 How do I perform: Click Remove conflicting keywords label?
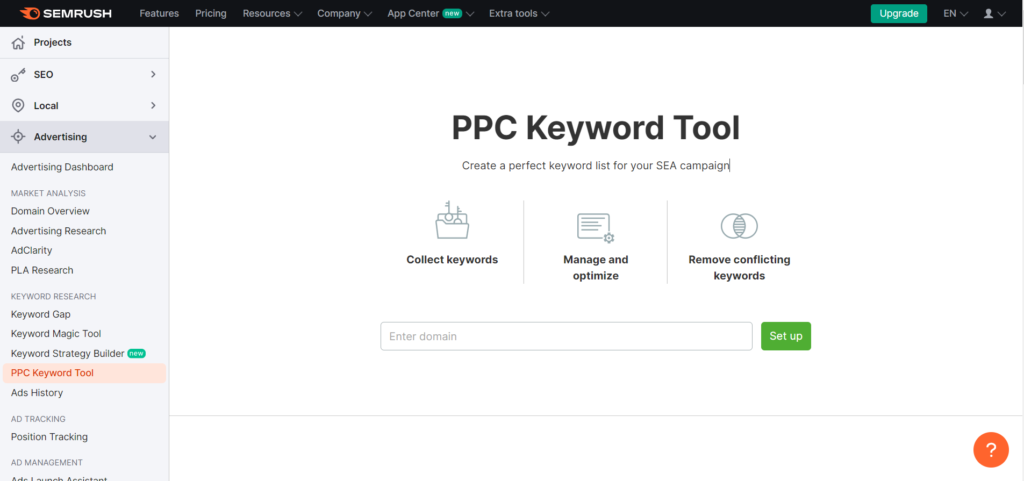739,268
